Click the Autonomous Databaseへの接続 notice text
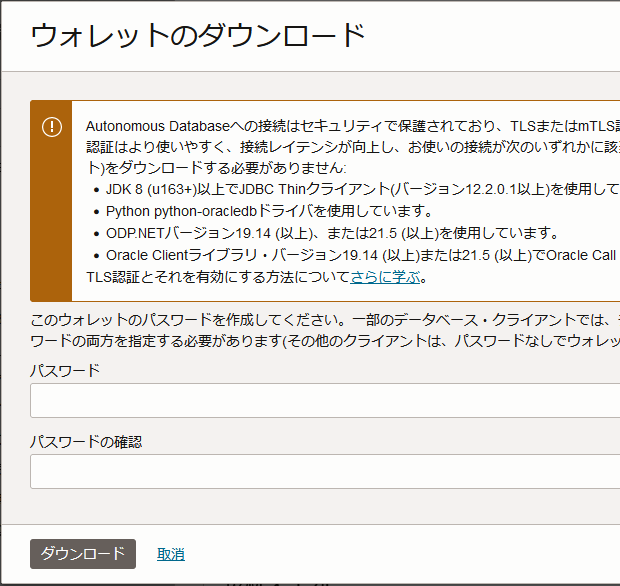Screen dimensions: 620x586 pyautogui.click(x=353, y=147)
